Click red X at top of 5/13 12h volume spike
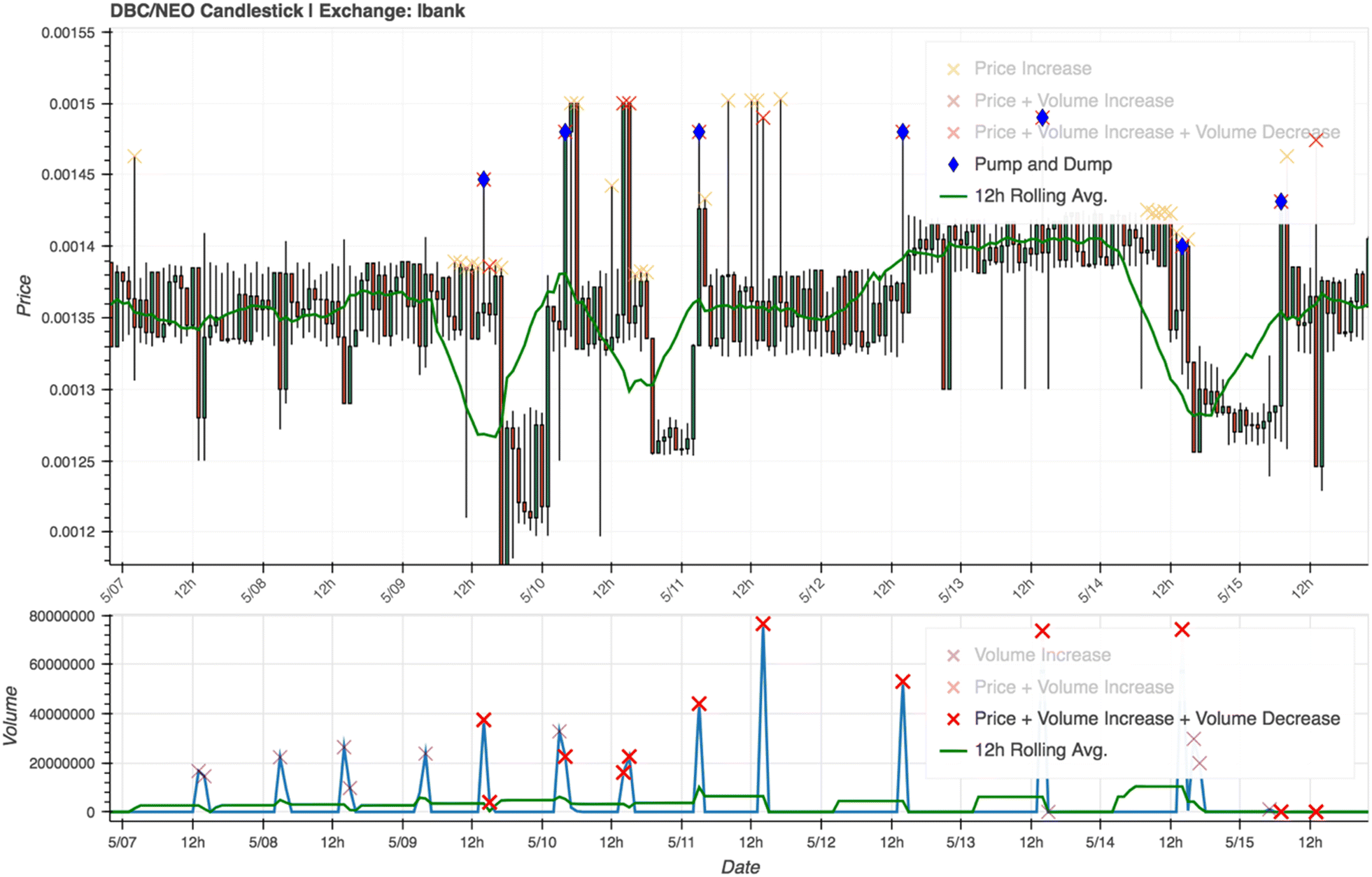 coord(1042,631)
